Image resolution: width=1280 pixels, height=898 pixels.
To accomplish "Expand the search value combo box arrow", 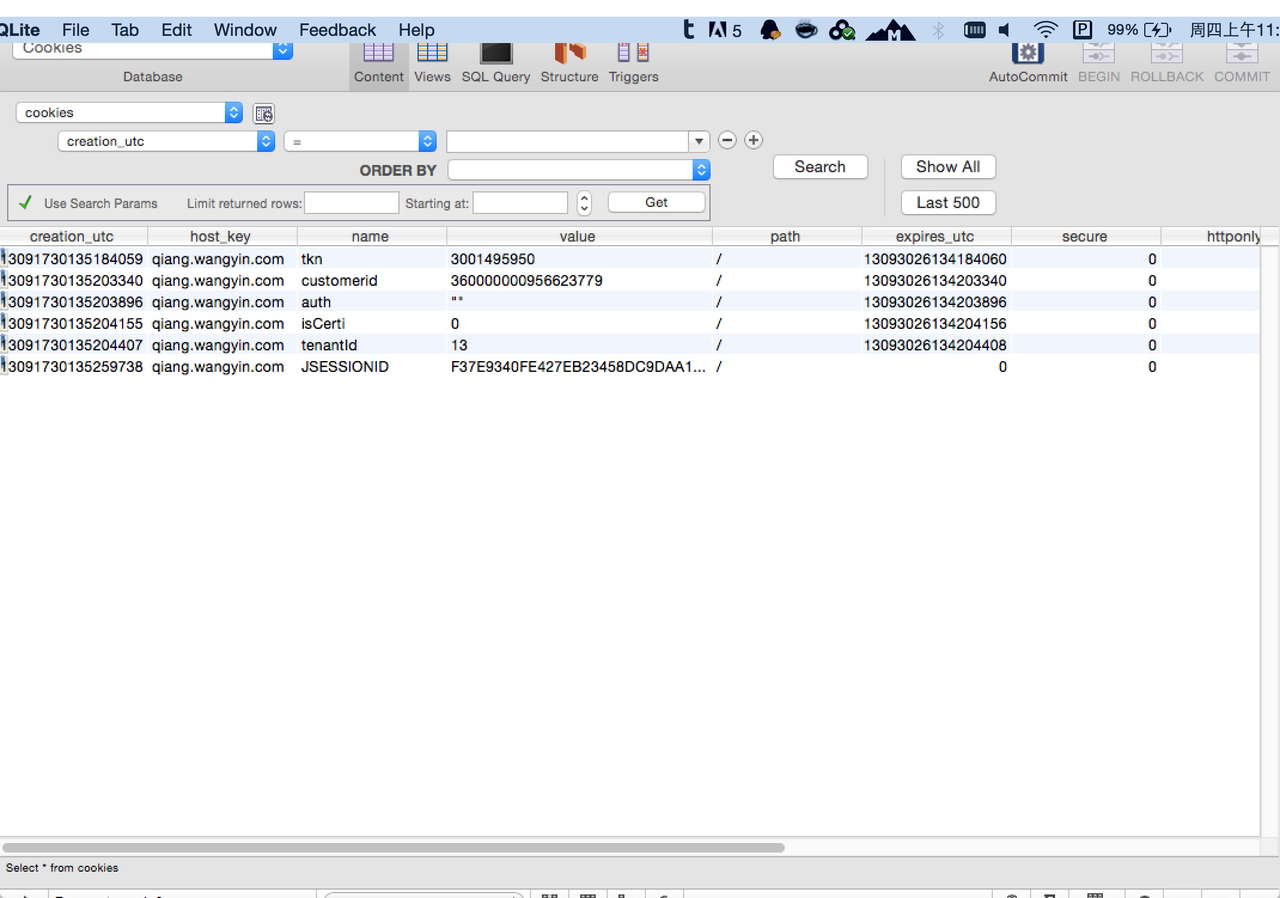I will click(699, 141).
